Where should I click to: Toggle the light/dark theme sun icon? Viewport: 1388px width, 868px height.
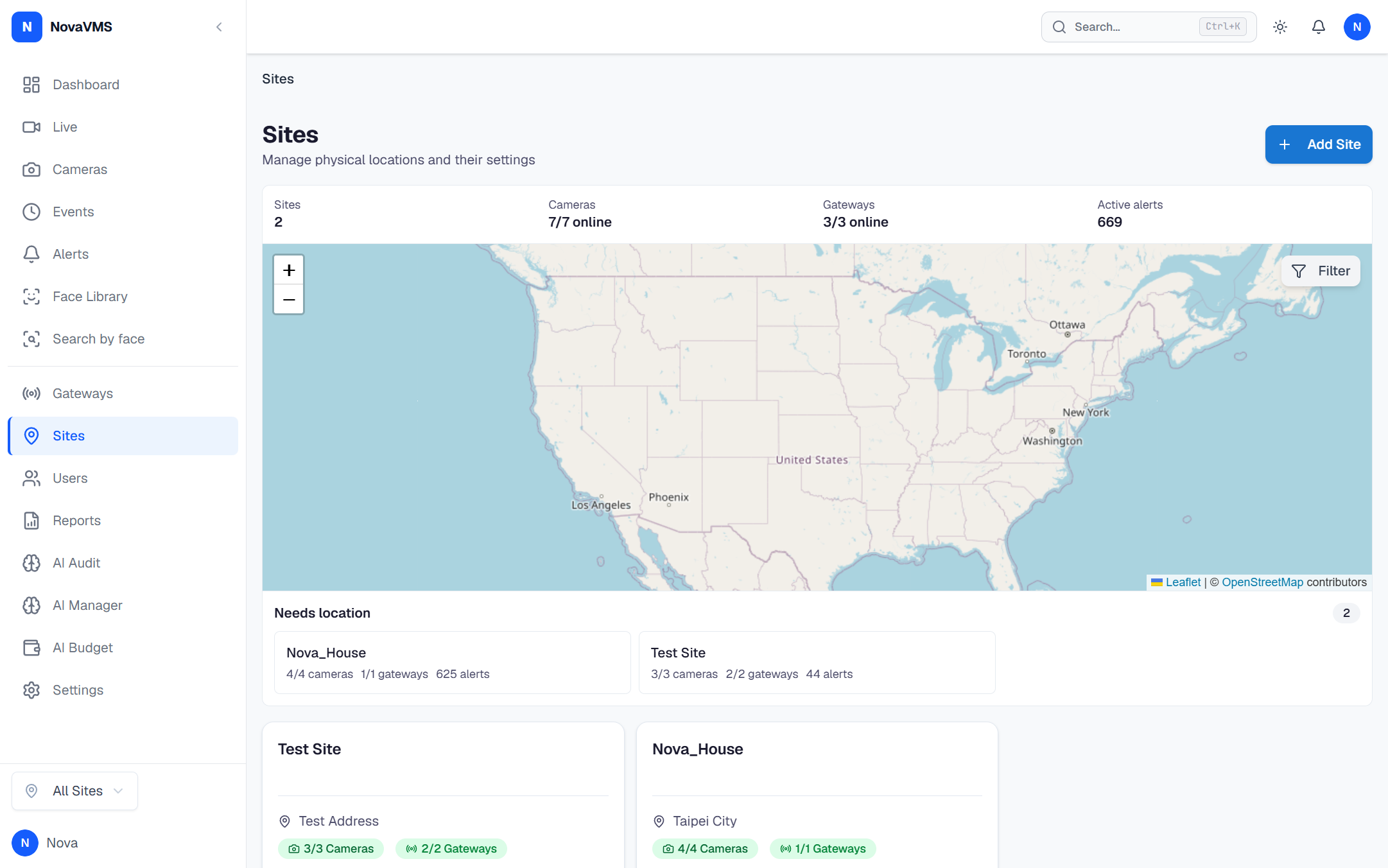click(1280, 27)
